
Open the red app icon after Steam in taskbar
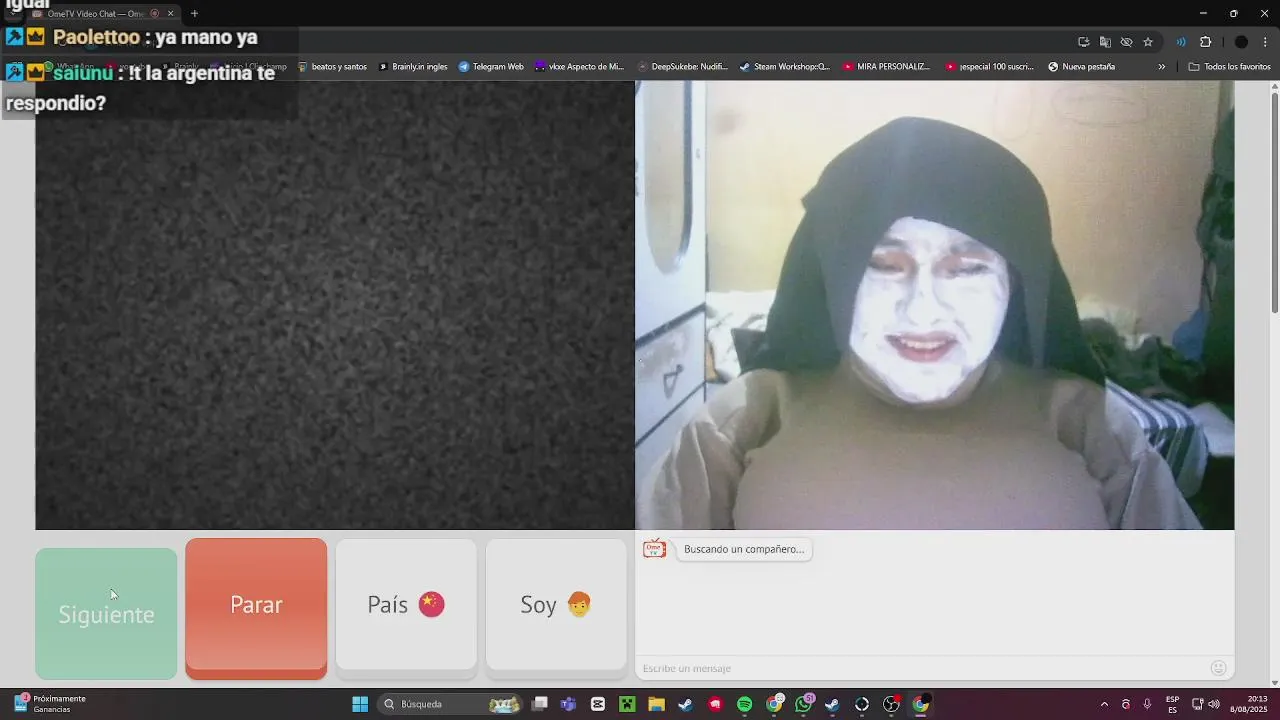click(x=715, y=704)
